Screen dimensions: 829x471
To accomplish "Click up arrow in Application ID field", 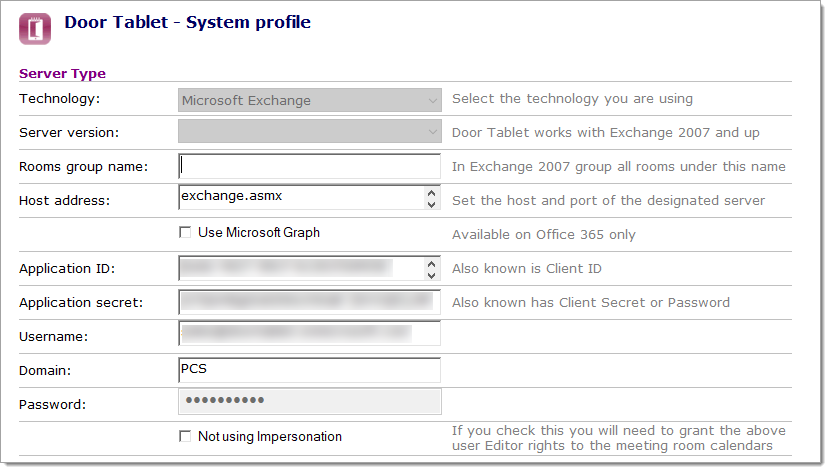I will (431, 263).
